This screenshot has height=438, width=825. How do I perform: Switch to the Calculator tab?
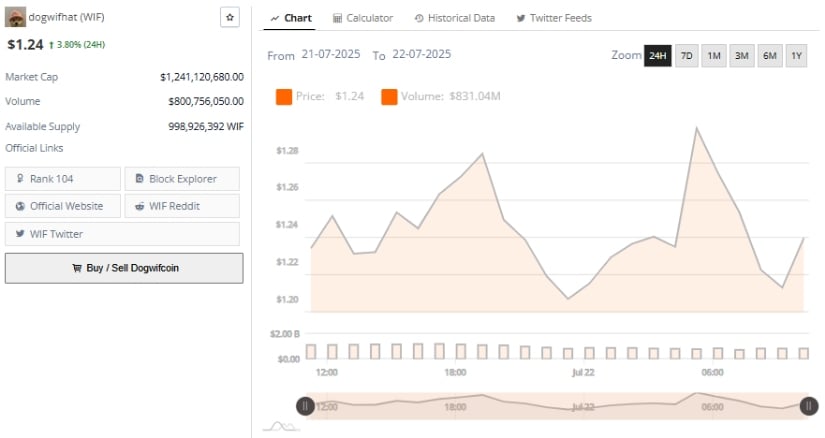click(x=363, y=18)
